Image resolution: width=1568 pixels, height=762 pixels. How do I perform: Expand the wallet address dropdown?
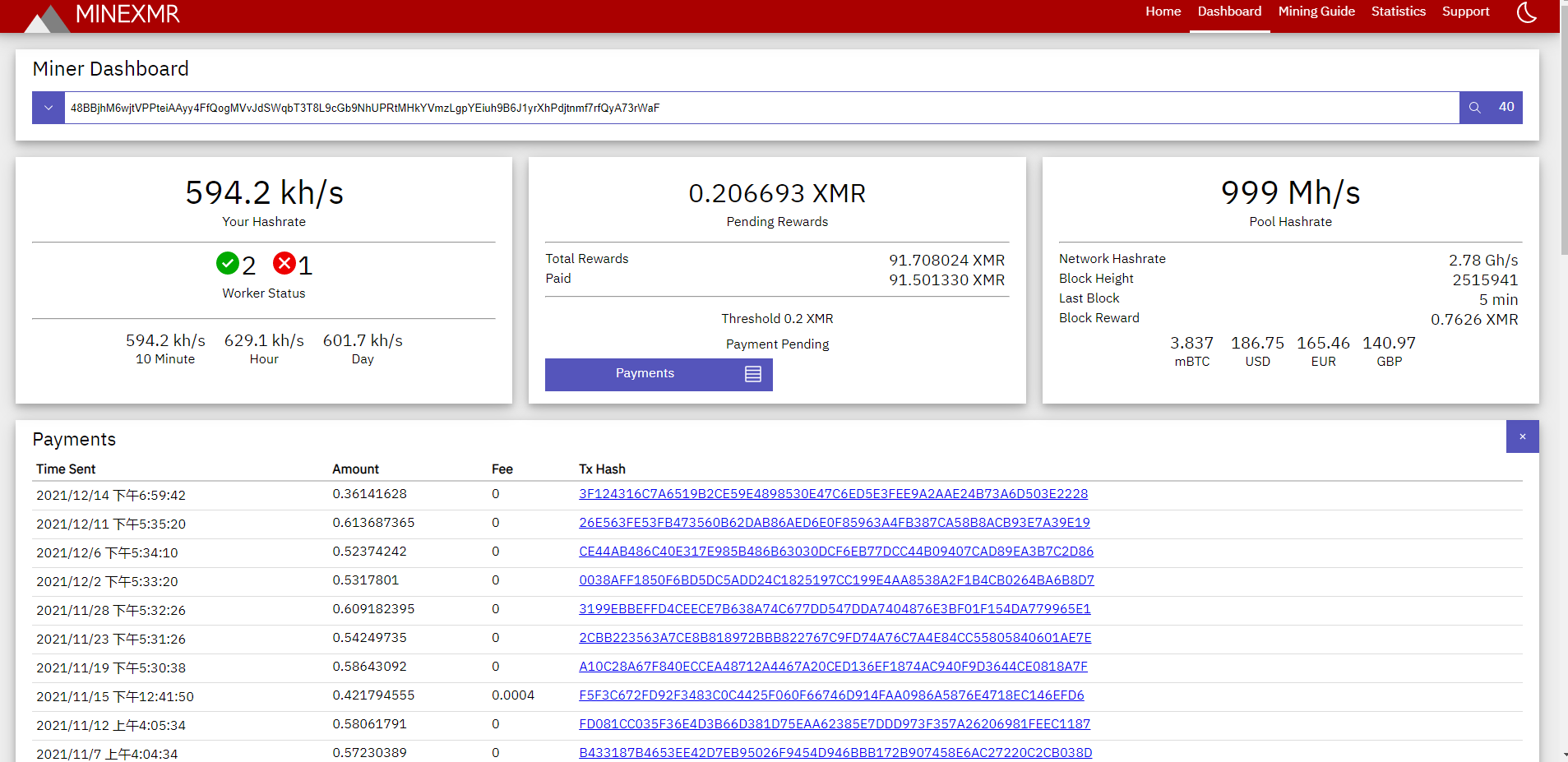49,108
